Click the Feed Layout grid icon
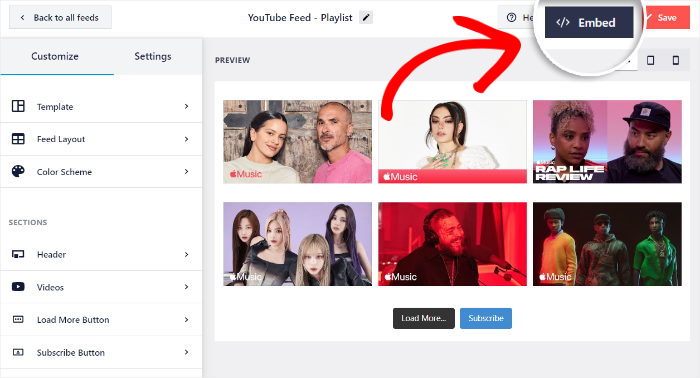Viewport: 700px width, 378px height. (x=18, y=139)
